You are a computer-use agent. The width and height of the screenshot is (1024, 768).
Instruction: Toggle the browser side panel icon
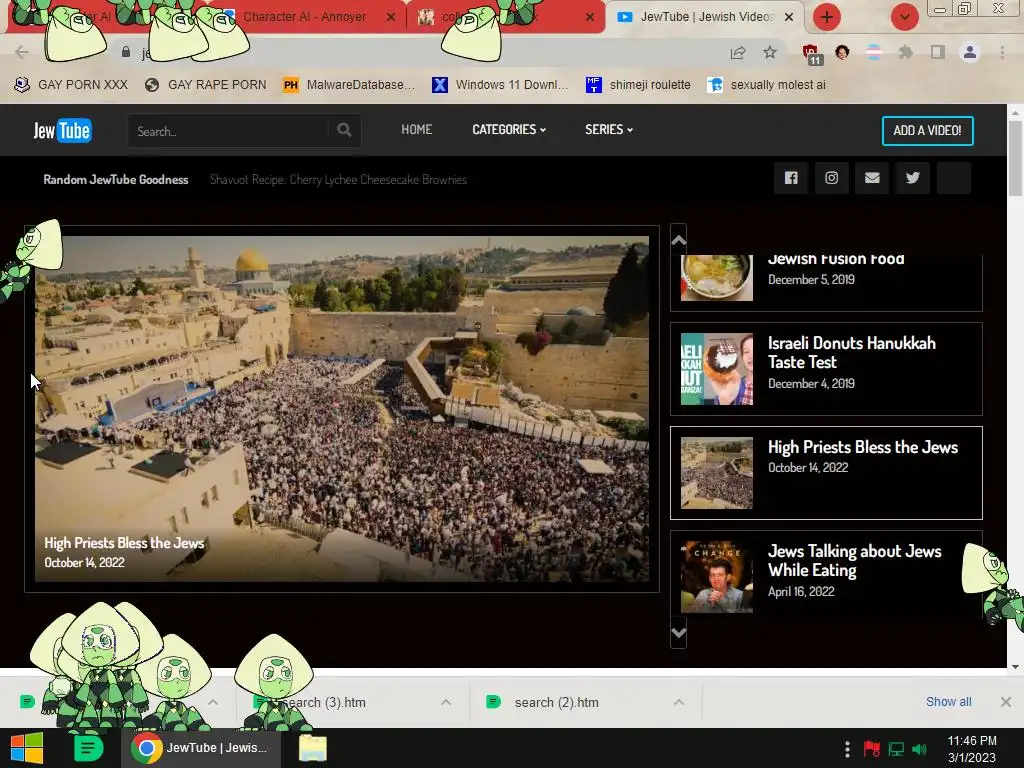[x=938, y=52]
